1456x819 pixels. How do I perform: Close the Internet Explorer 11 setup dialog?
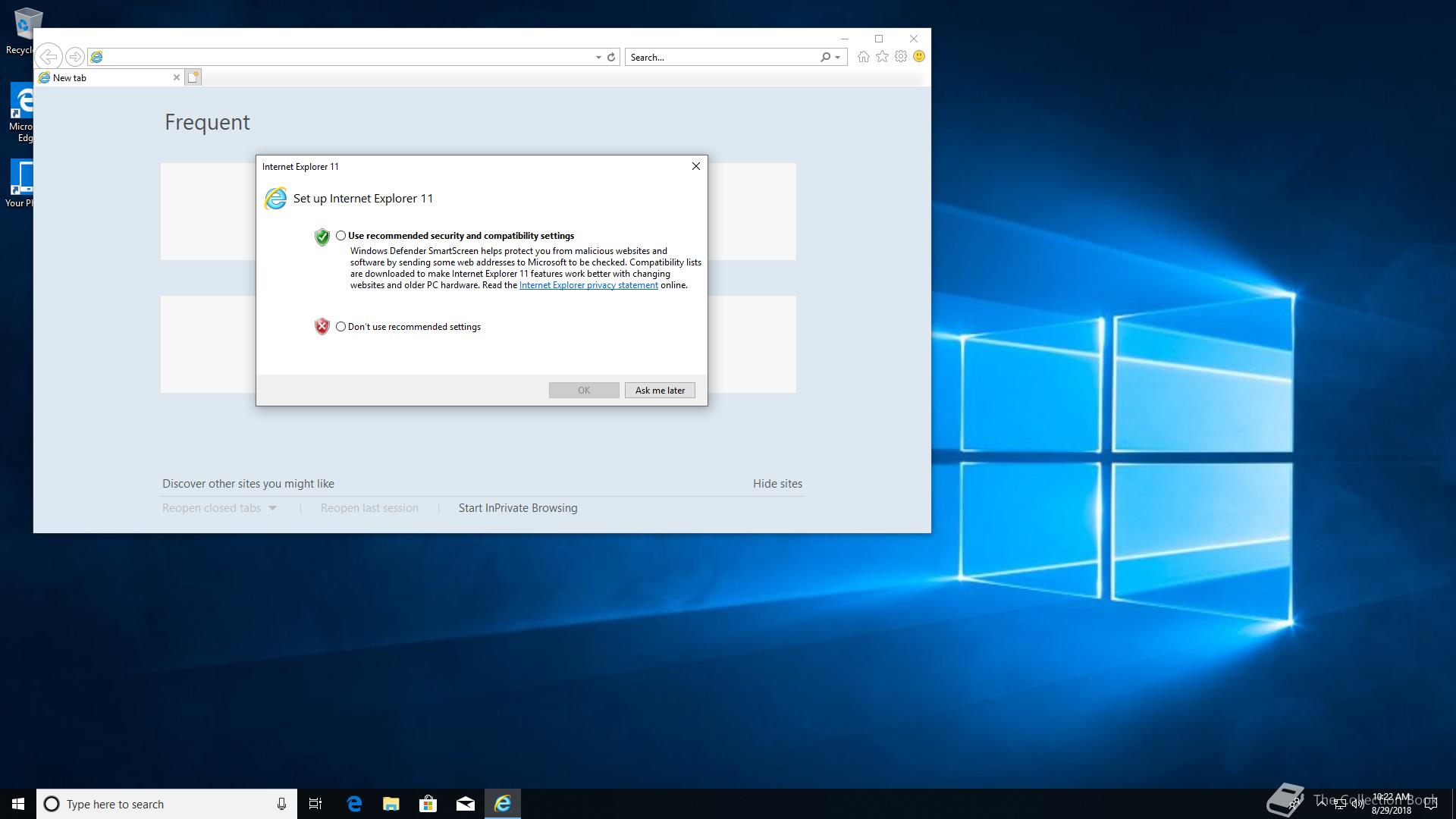click(x=695, y=166)
